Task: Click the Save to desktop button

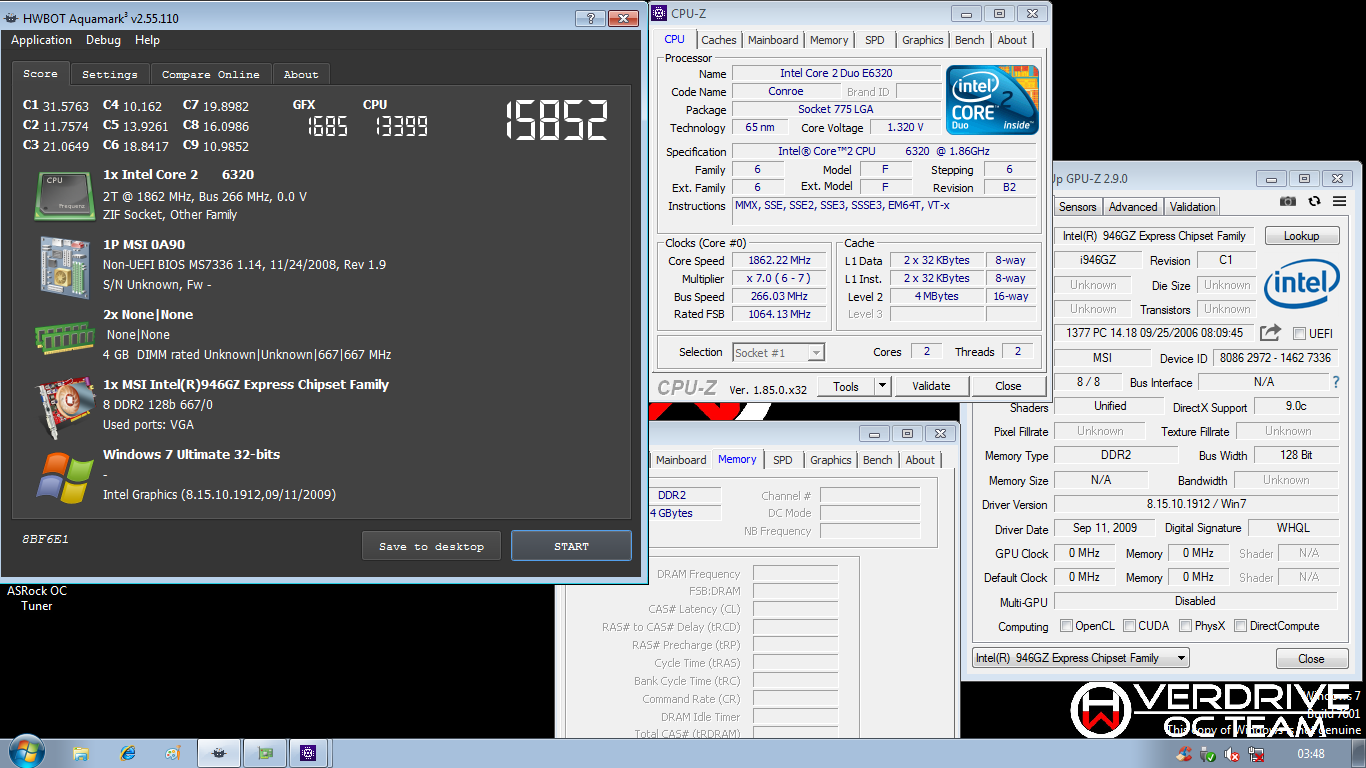Action: point(431,546)
